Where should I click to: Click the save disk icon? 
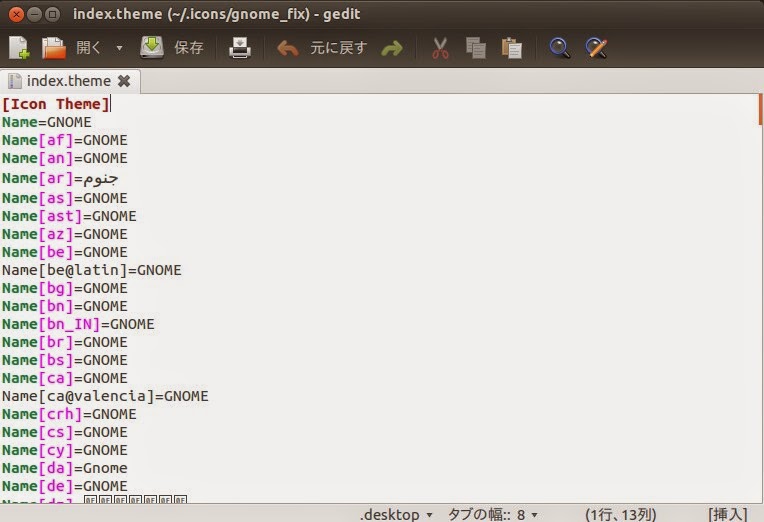click(x=152, y=47)
